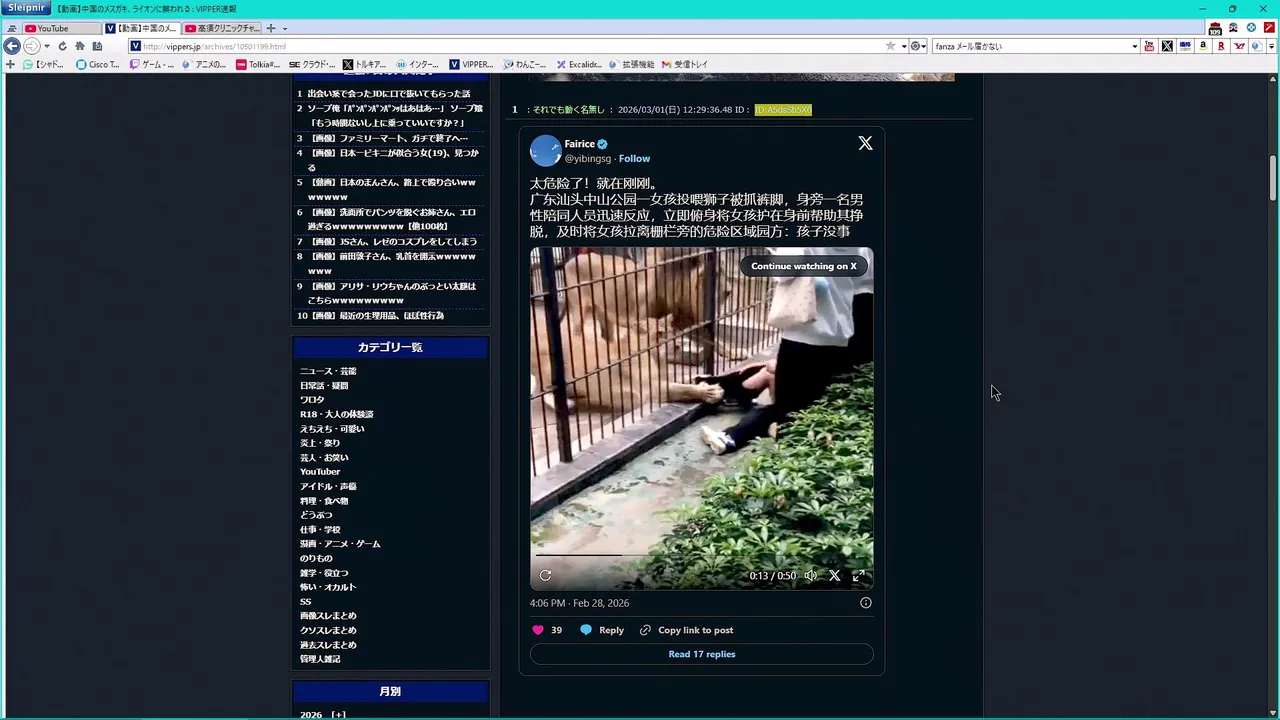The width and height of the screenshot is (1280, 720).
Task: Open category ニュース・芸能
Action: coord(328,371)
